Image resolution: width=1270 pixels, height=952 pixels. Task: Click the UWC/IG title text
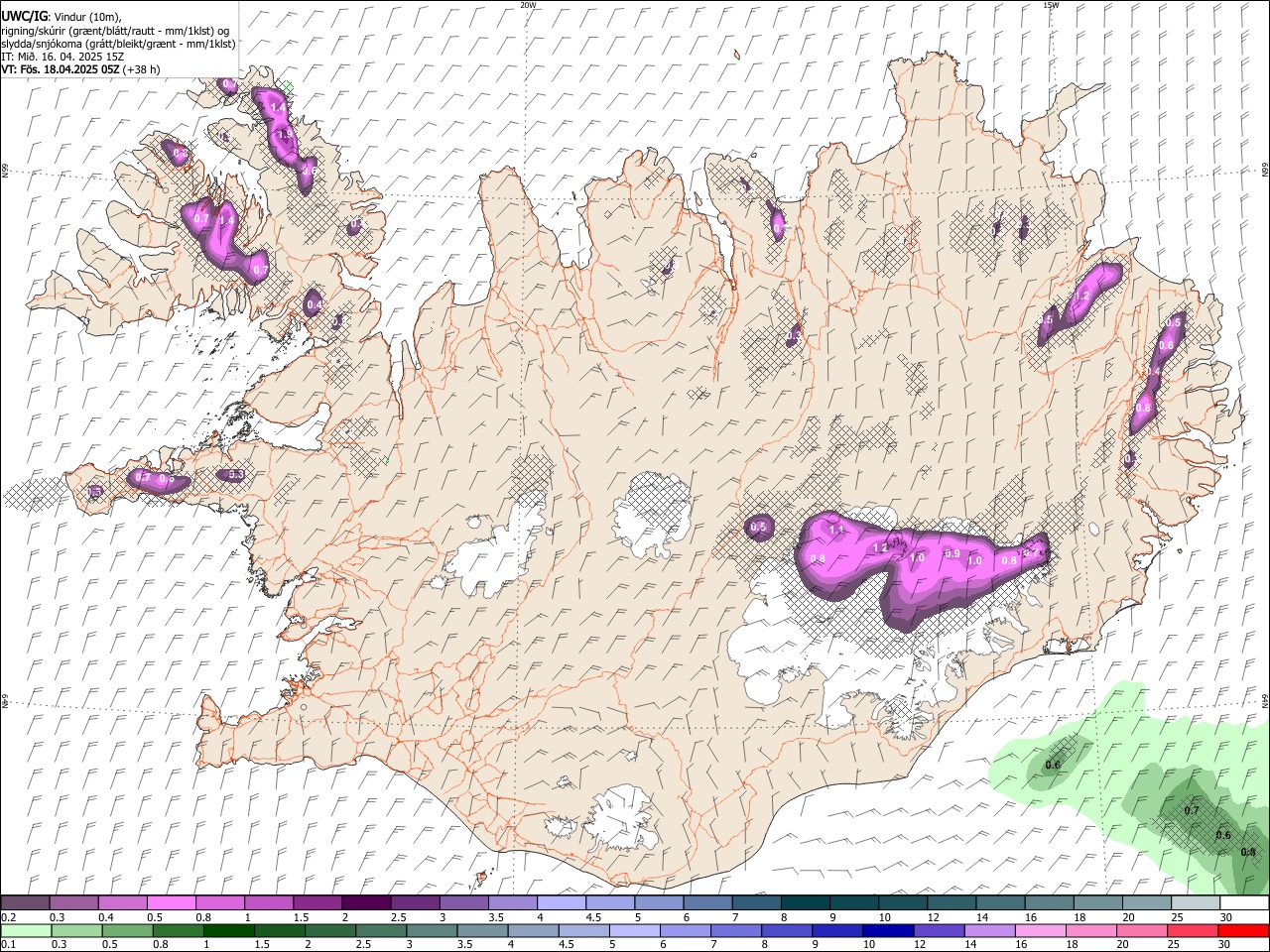tap(24, 16)
